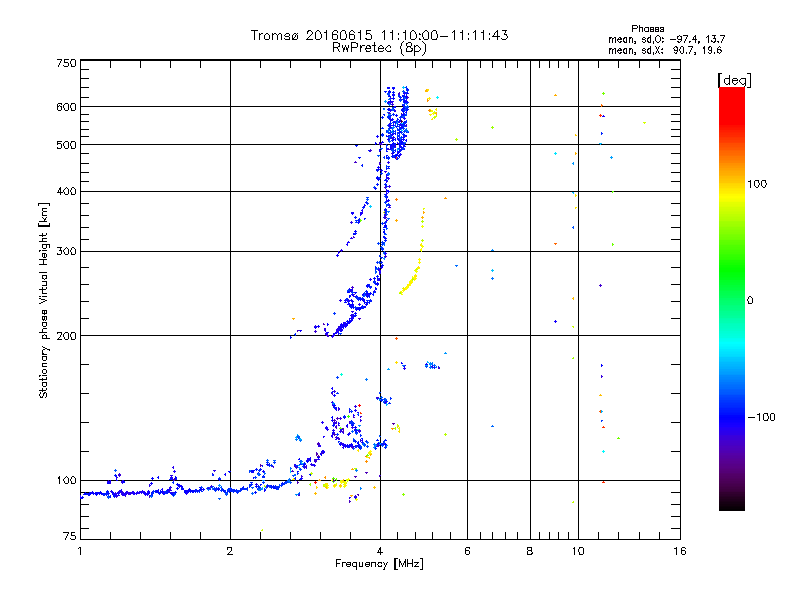
Task: Click the x-axis label '4'
Action: [x=380, y=551]
